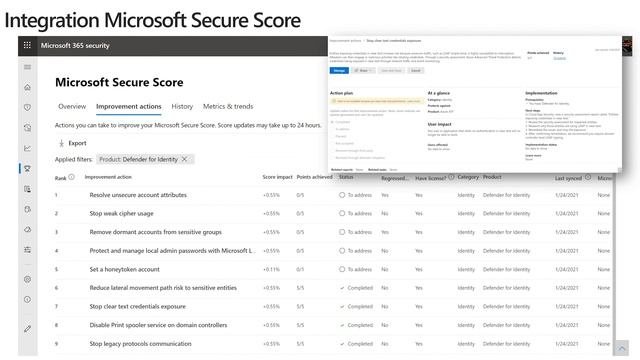This screenshot has height=360, width=640.
Task: Sort by the Improvement action column header
Action: pos(108,177)
